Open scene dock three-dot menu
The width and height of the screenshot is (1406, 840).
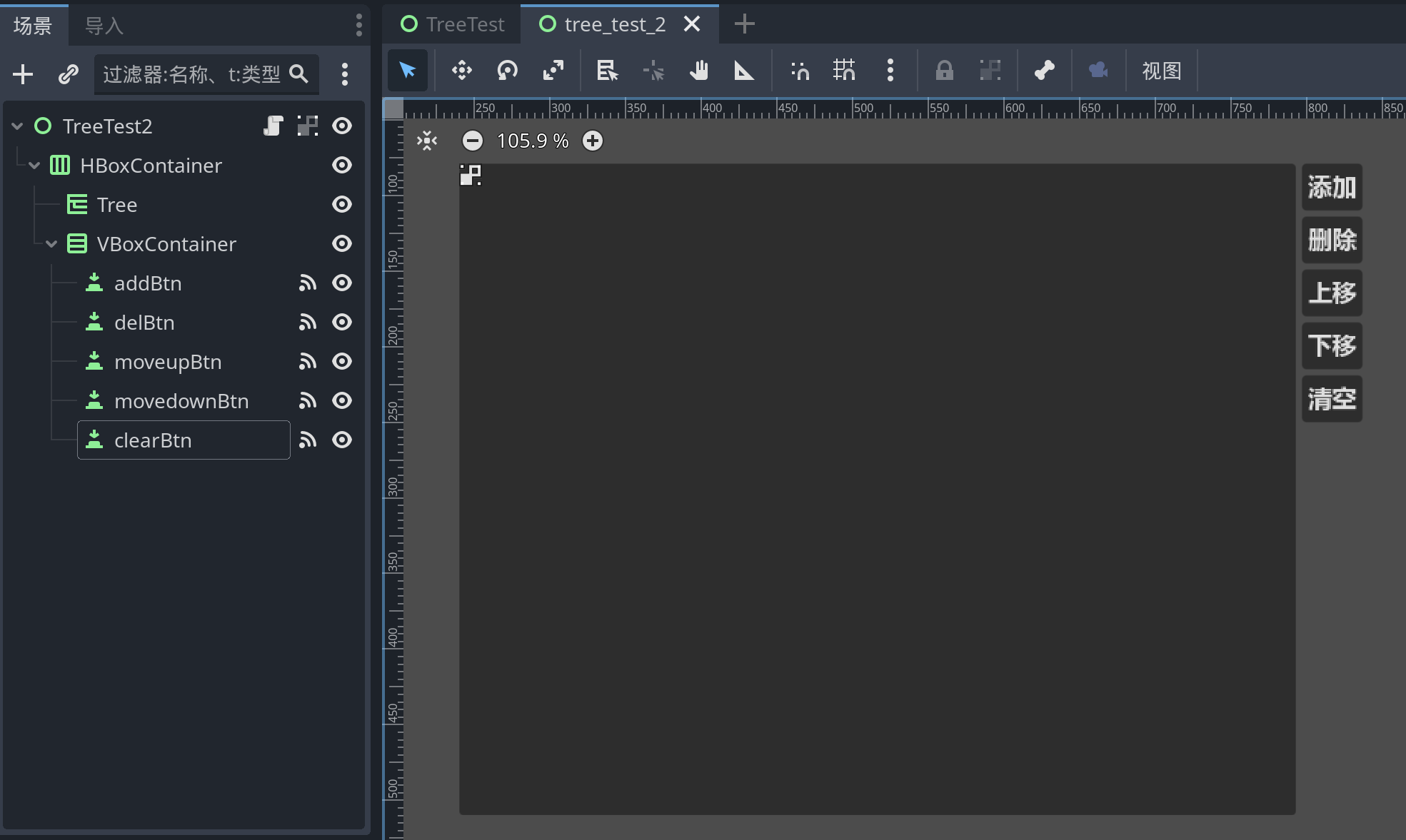click(x=358, y=26)
